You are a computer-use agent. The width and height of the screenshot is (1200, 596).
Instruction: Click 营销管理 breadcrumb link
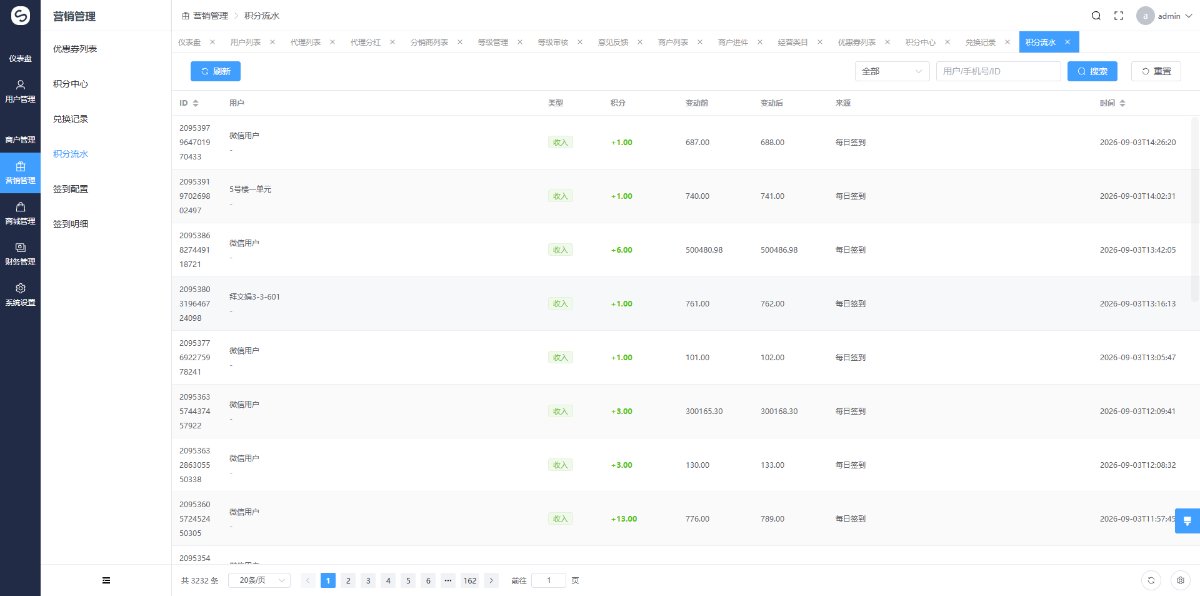pyautogui.click(x=210, y=16)
